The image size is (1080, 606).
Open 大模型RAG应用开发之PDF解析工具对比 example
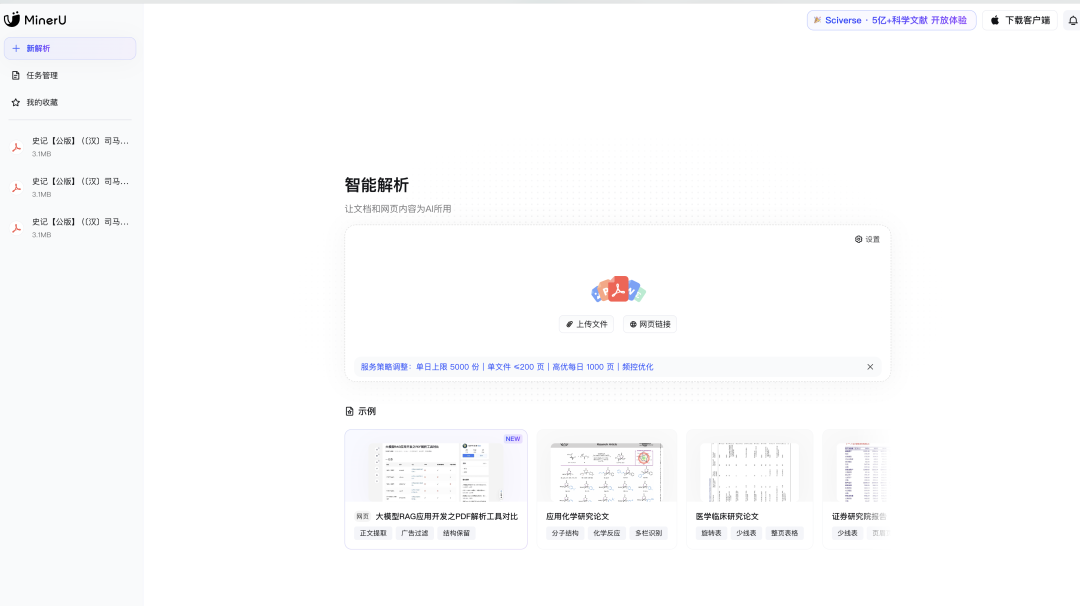pos(436,489)
